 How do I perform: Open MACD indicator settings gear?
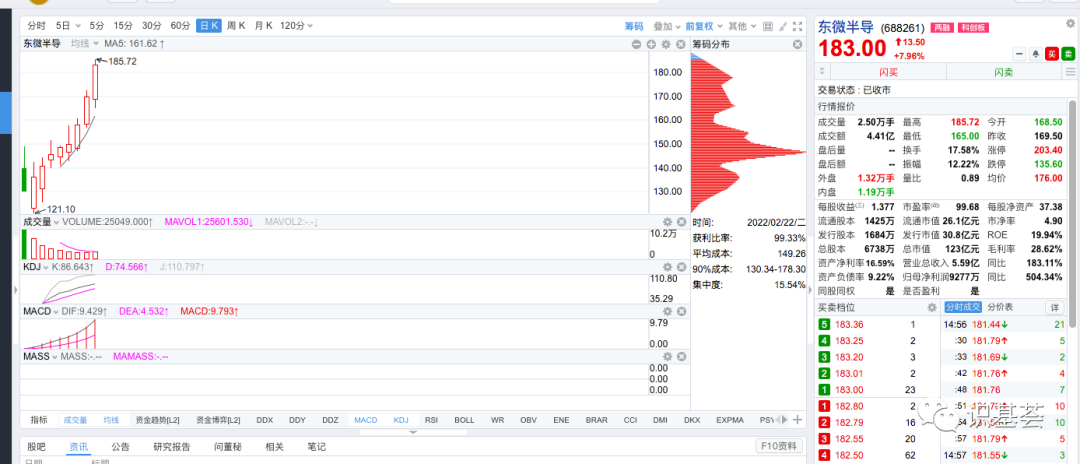tap(667, 312)
